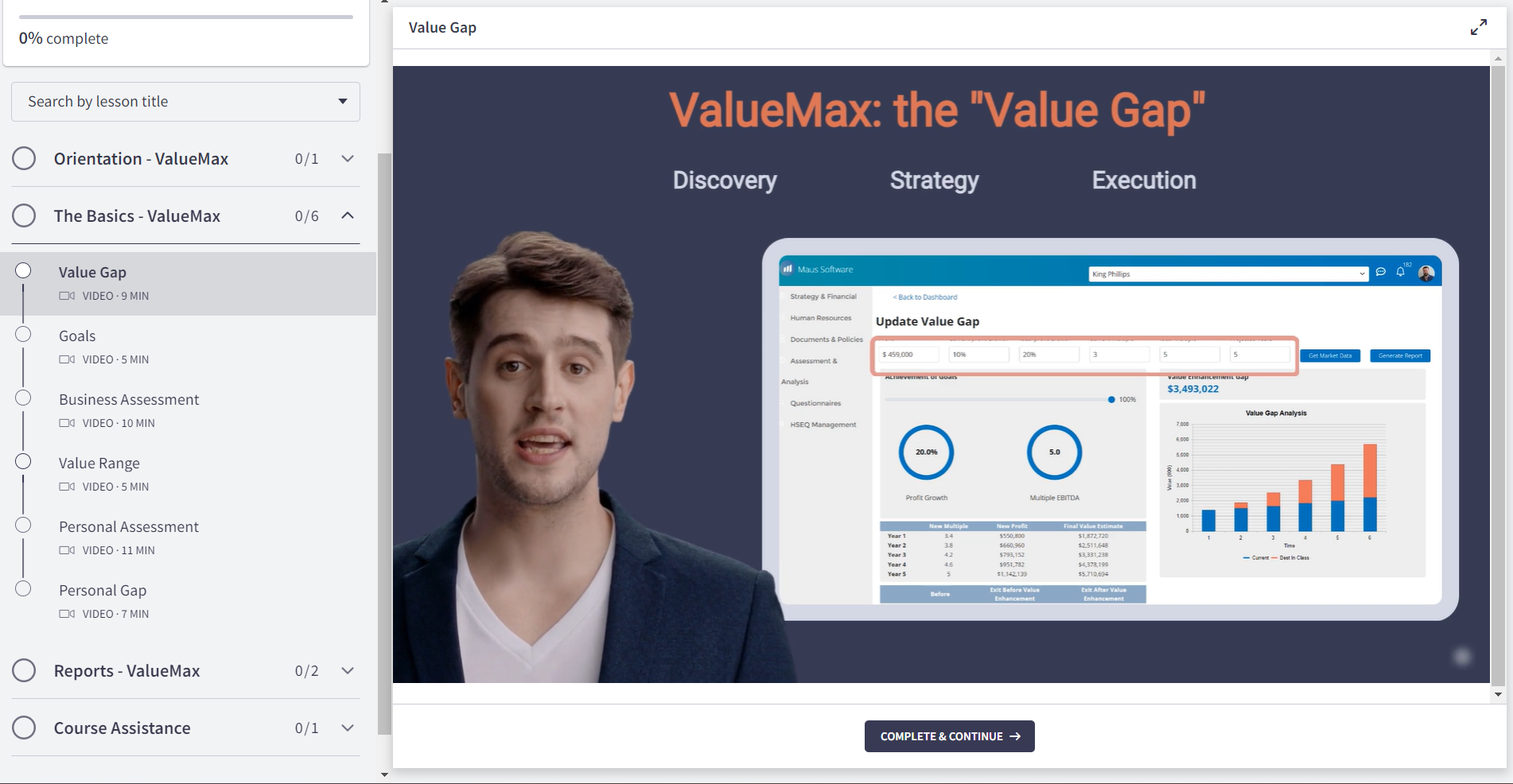Toggle the completion circle for Orientation - ValueMax
The image size is (1513, 784).
coord(25,158)
